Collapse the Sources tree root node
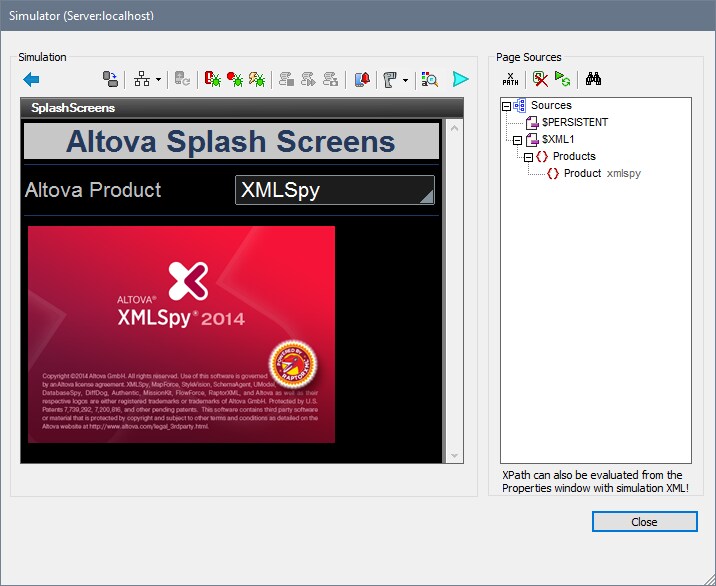716x586 pixels. [507, 106]
